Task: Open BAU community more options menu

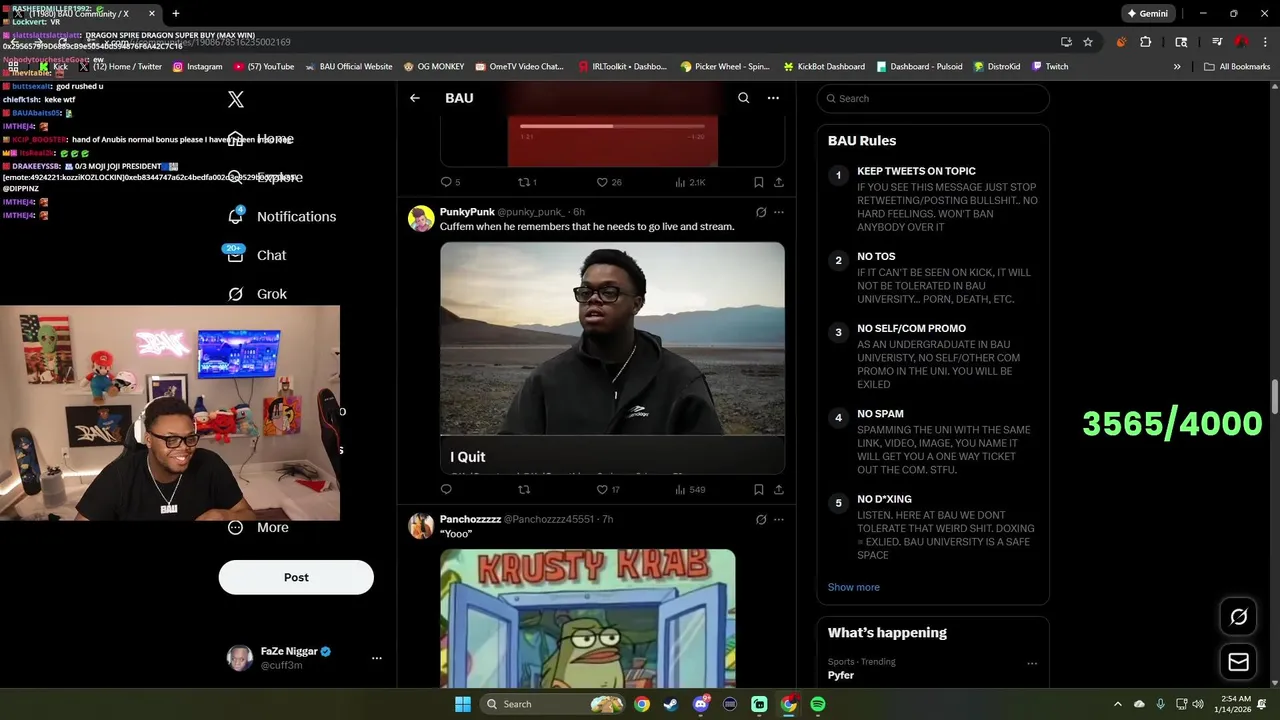Action: [773, 98]
